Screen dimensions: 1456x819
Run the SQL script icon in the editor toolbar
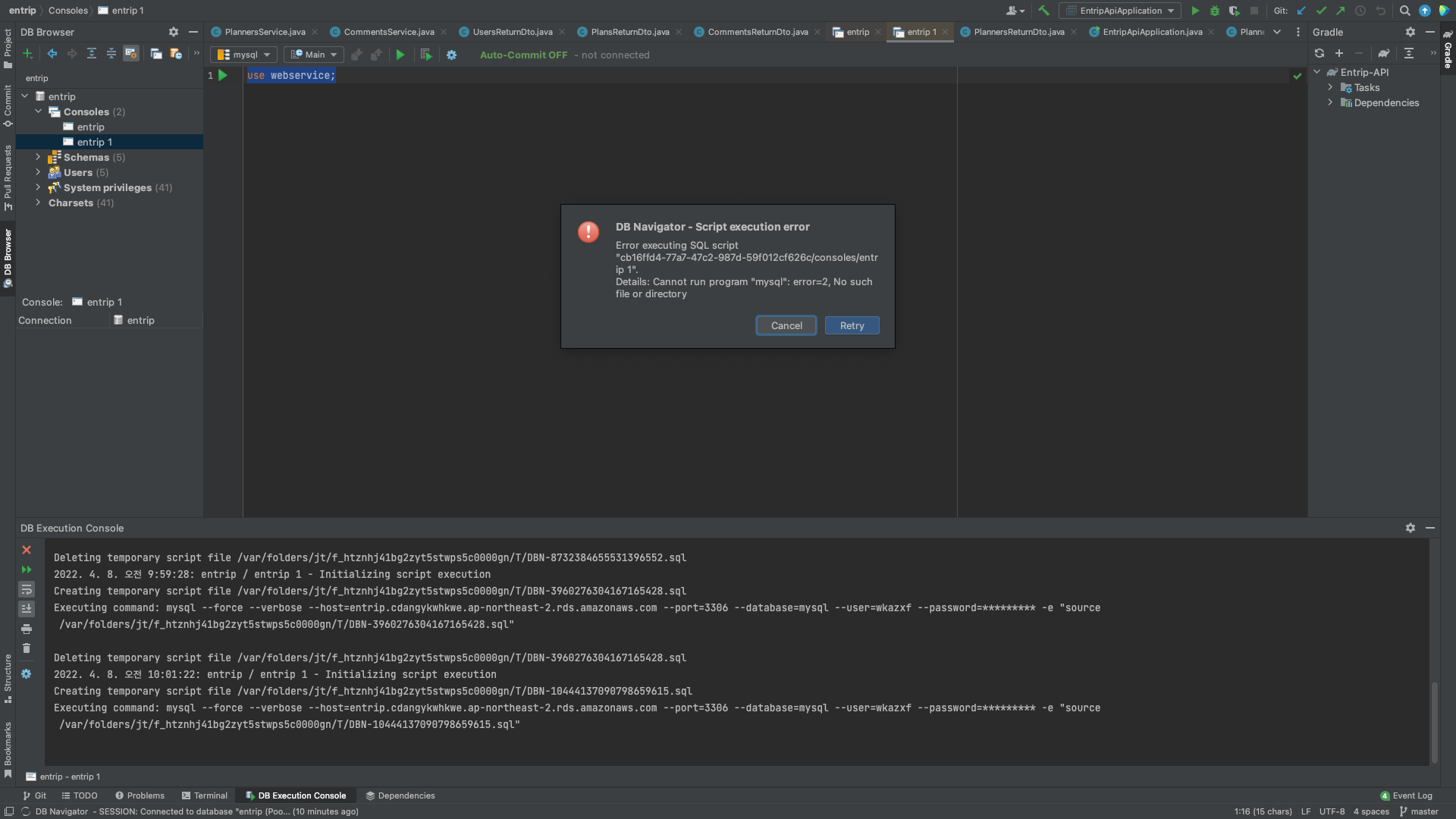(x=426, y=55)
